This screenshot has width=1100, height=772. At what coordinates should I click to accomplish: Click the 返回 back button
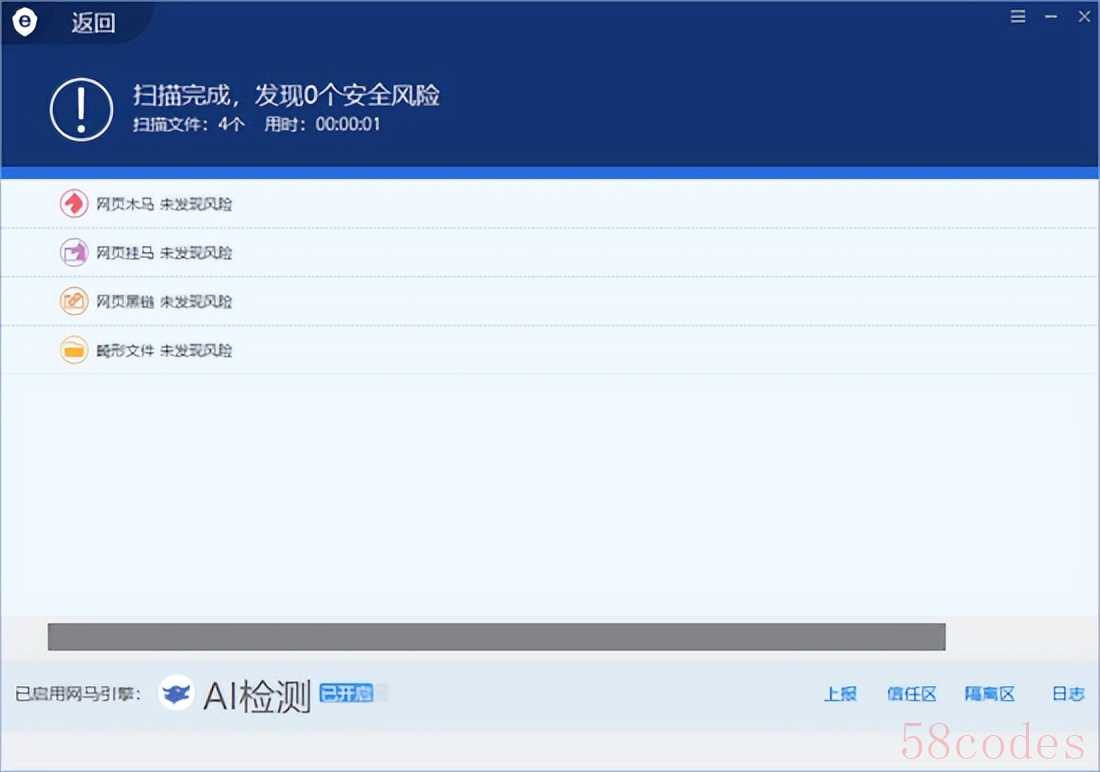click(x=93, y=23)
